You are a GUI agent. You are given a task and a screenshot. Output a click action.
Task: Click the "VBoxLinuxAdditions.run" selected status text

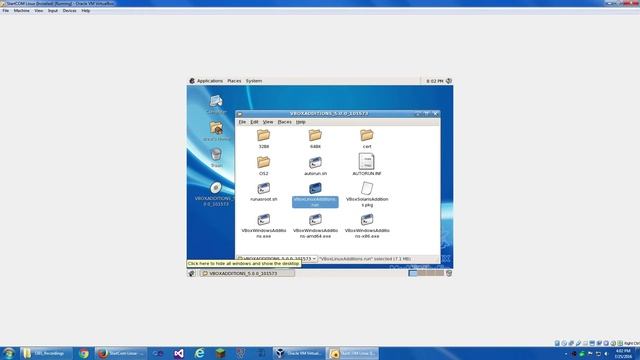364,259
